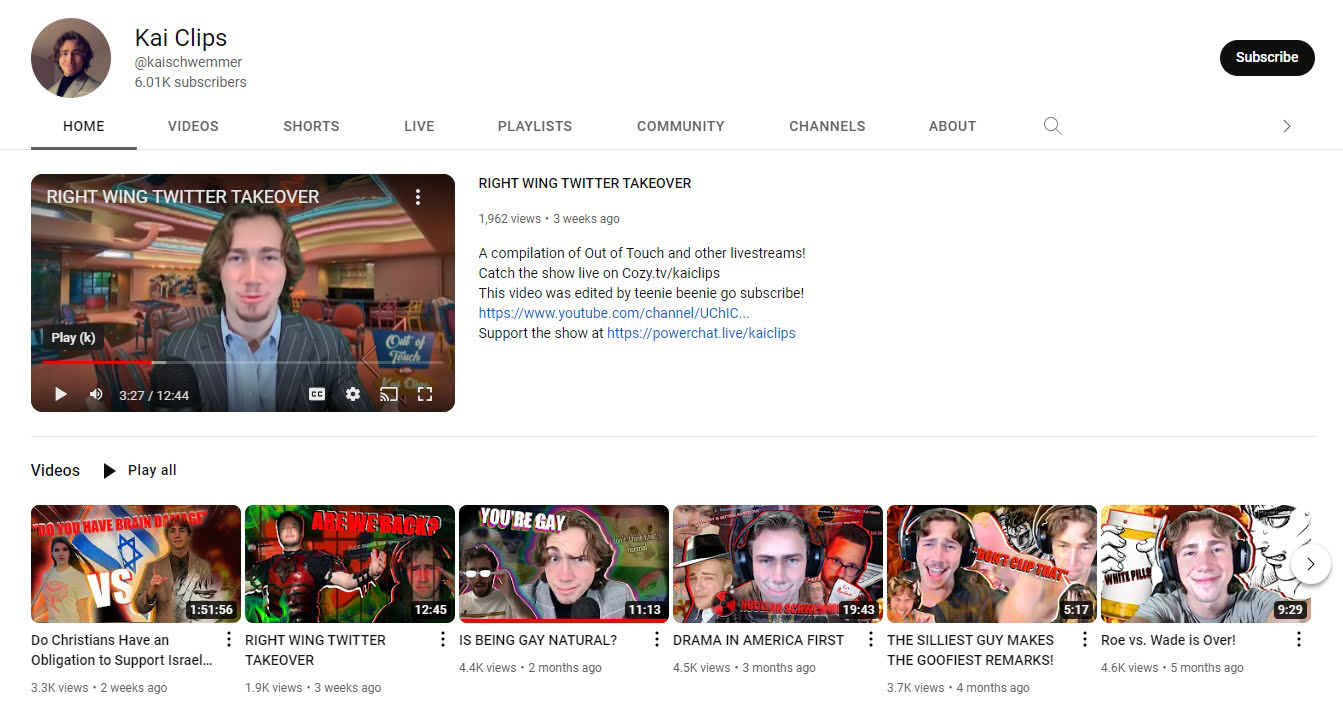Click the Cast to TV icon
Screen dimensions: 1343x713
[389, 394]
